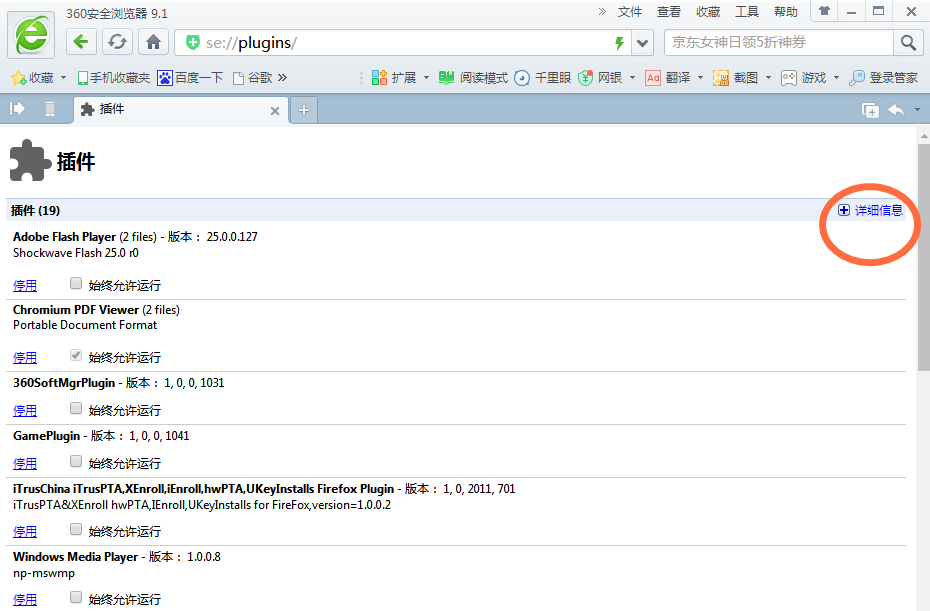The width and height of the screenshot is (930, 611).
Task: Disable iTrusChina plugin via 停用
Action: pos(25,532)
